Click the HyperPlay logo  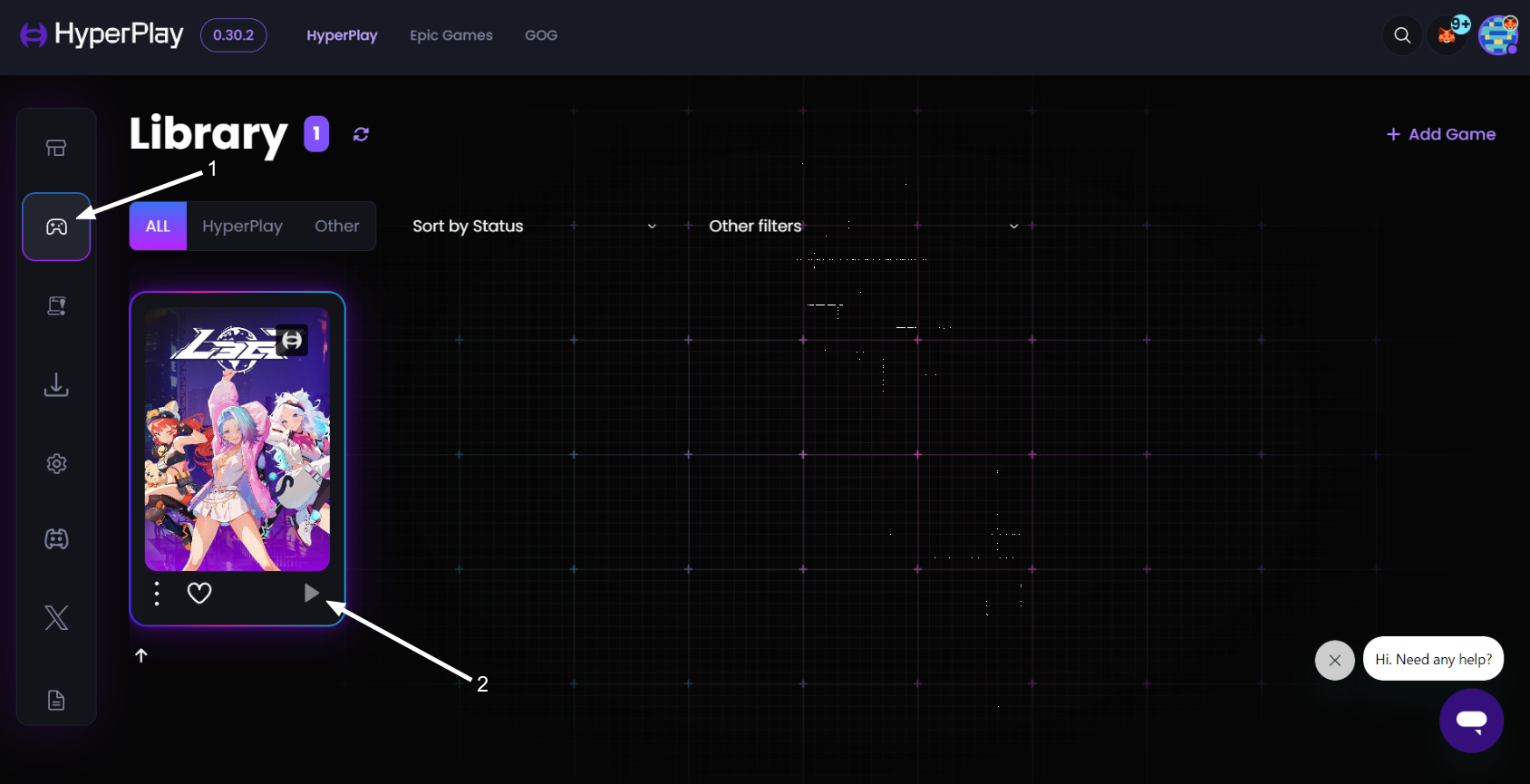102,35
